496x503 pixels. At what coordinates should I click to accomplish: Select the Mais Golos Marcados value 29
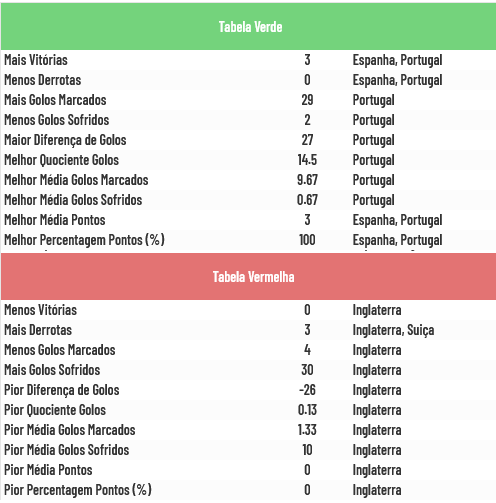307,100
